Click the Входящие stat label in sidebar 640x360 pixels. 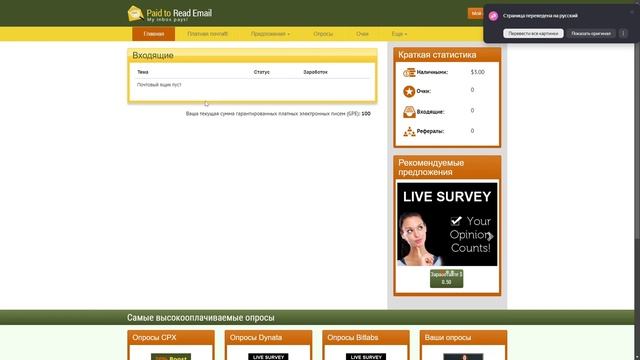pyautogui.click(x=430, y=111)
